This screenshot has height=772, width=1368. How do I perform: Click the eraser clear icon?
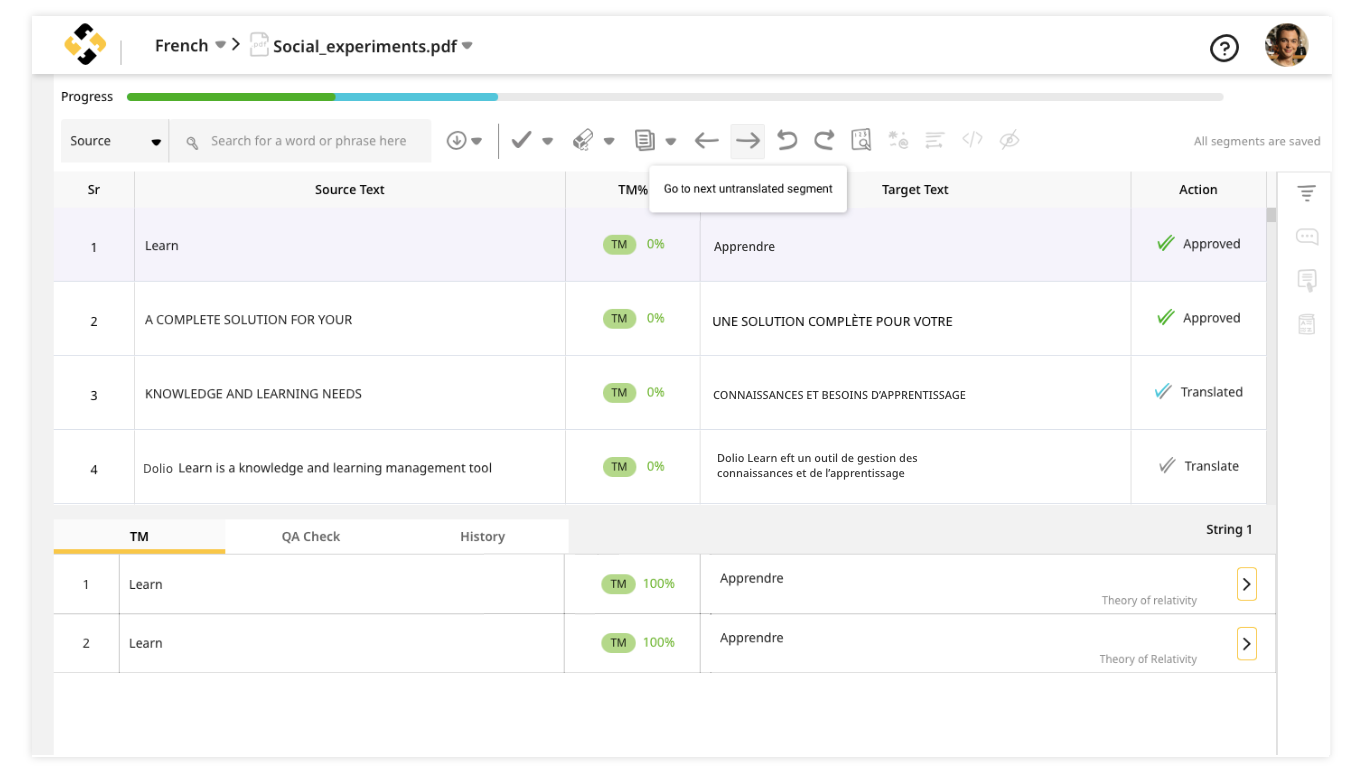[583, 141]
